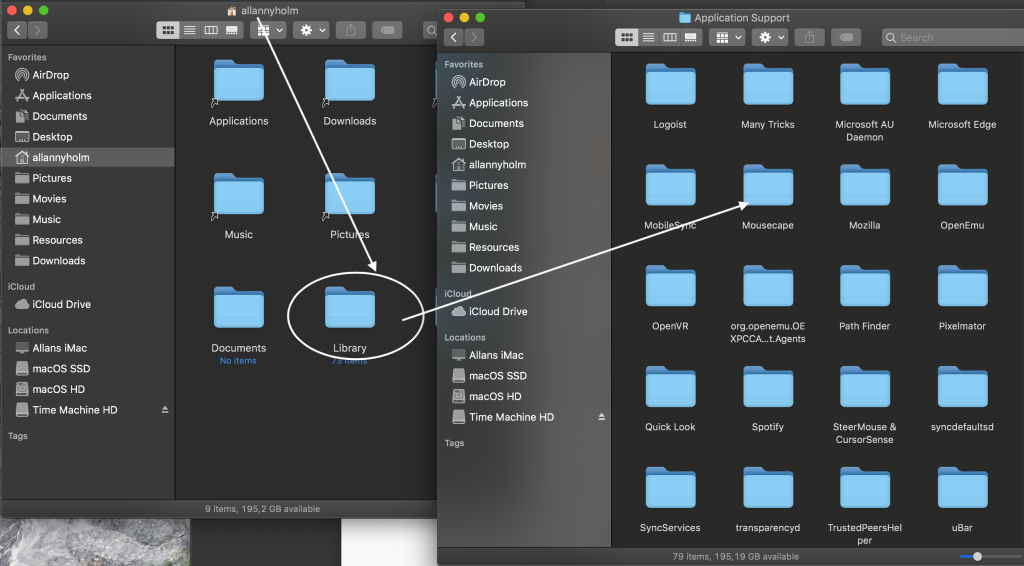
Task: Switch Application Support window to column view
Action: (x=669, y=37)
